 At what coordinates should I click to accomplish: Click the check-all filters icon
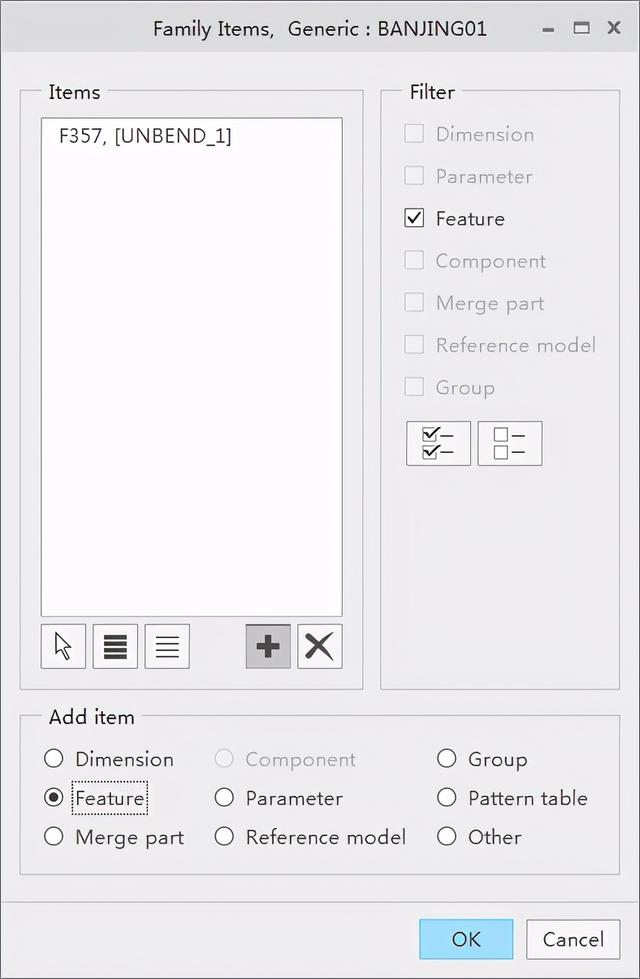438,443
